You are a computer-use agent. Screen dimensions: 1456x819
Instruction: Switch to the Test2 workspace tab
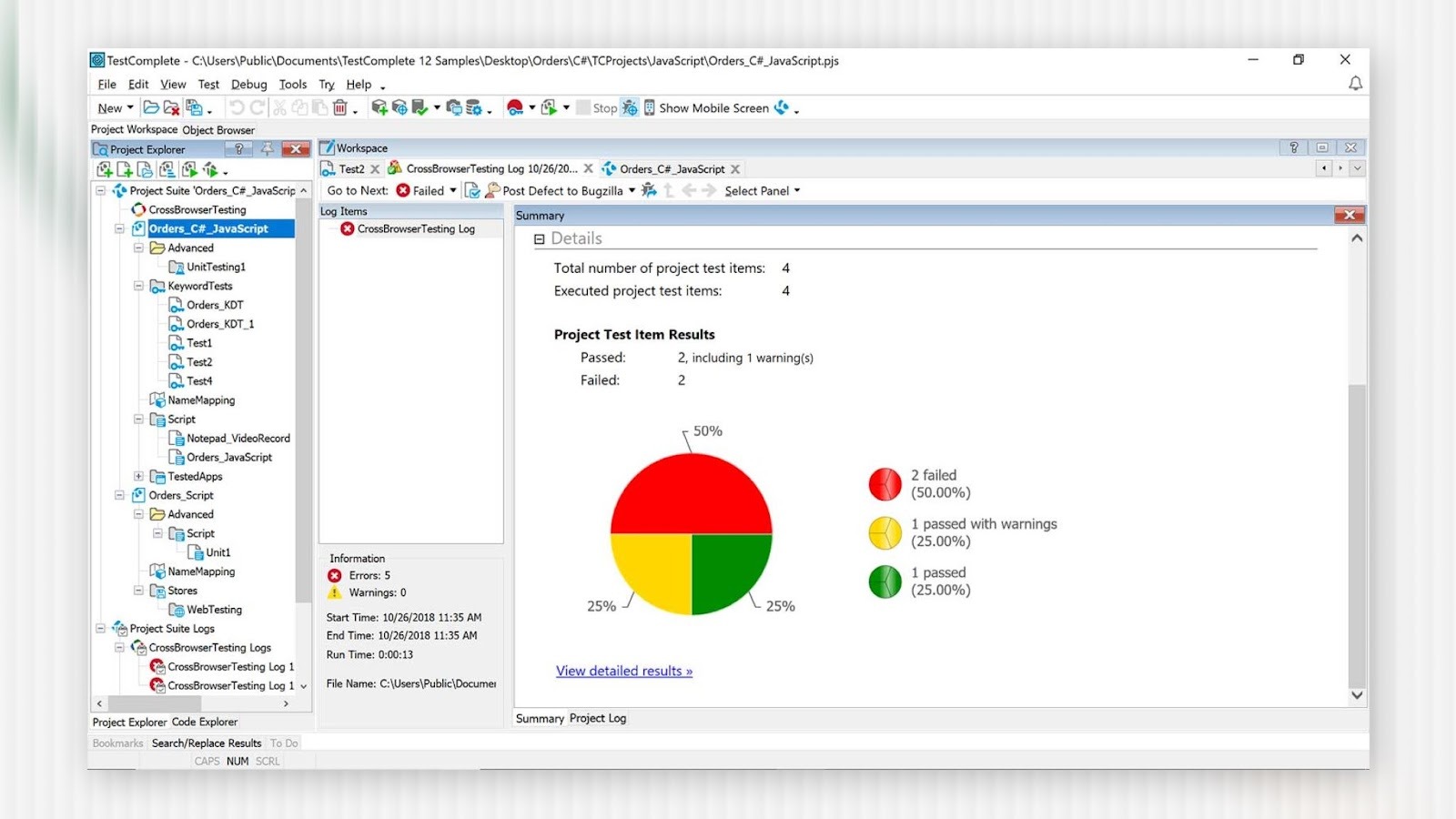point(351,168)
